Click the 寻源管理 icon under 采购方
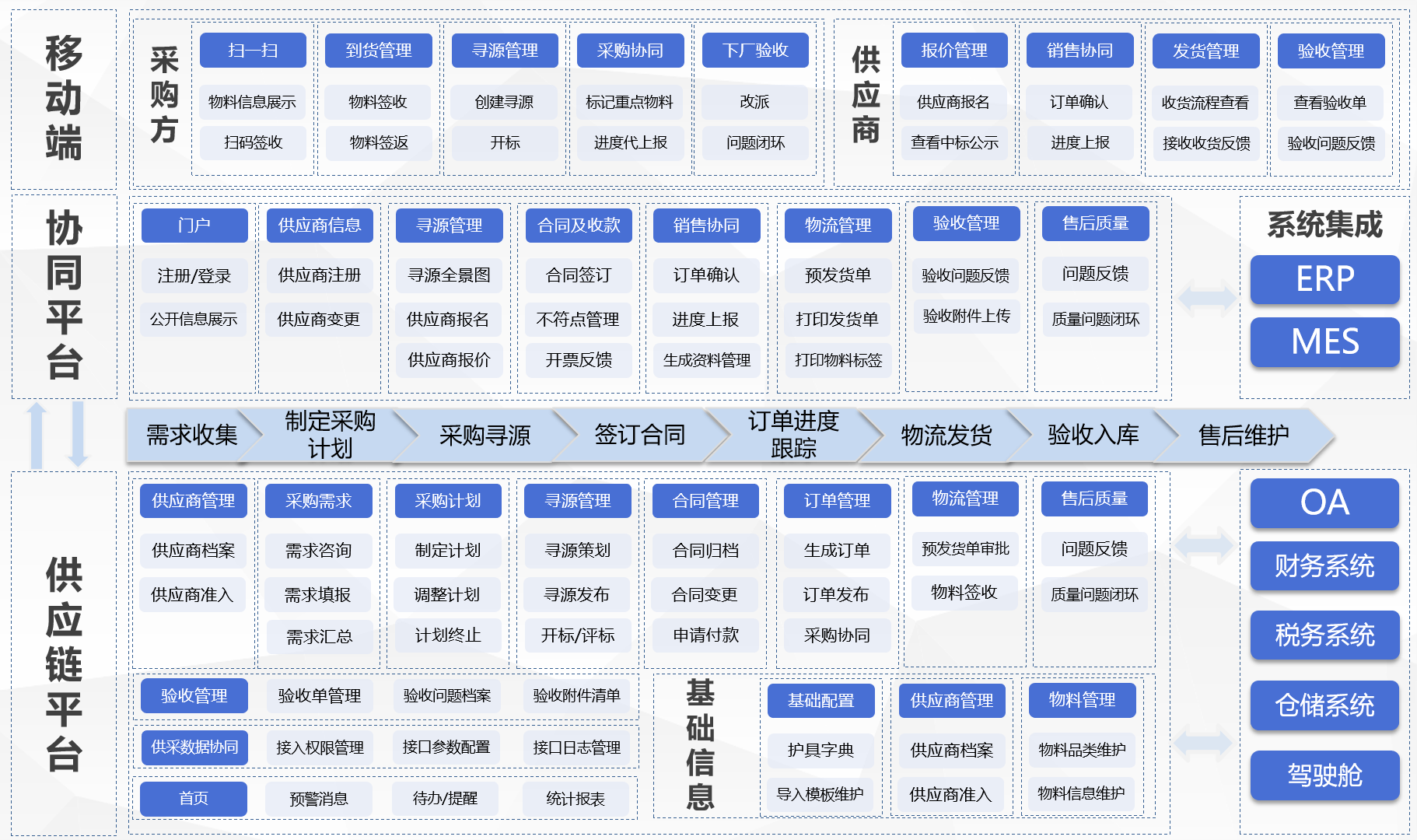1417x840 pixels. [x=504, y=50]
